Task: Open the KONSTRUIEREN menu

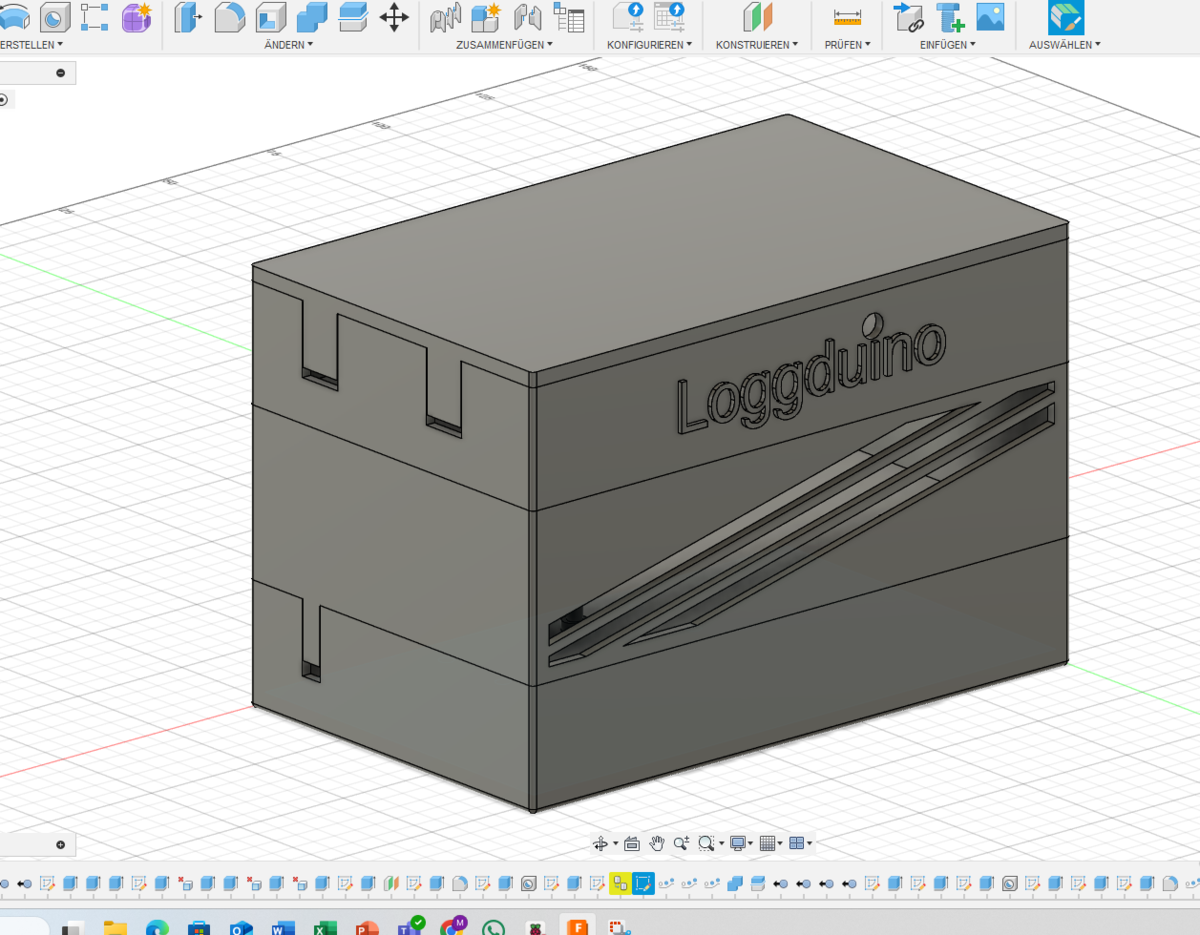Action: click(x=756, y=45)
